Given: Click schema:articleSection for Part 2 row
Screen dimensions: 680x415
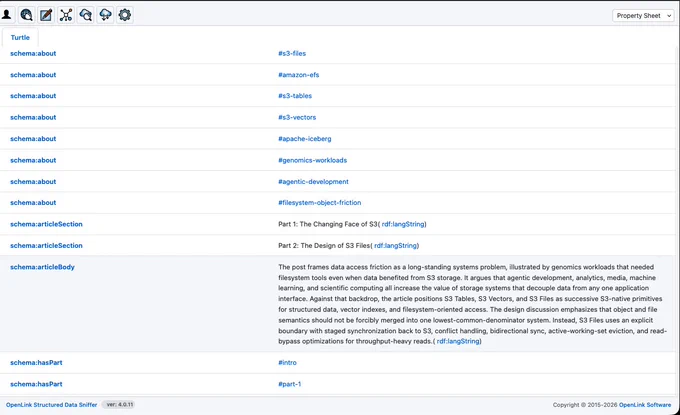Looking at the screenshot, I should [46, 245].
